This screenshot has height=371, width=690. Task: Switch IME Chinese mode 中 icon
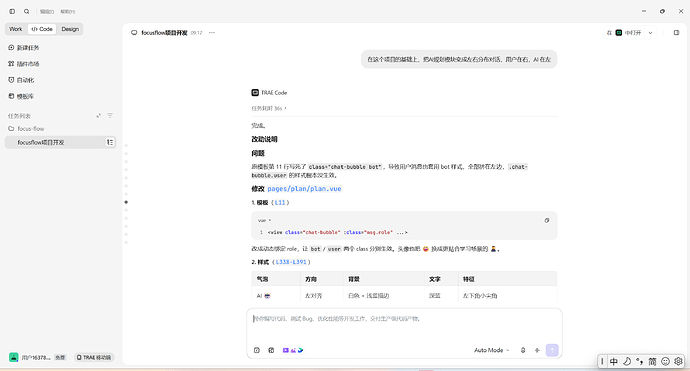[x=613, y=362]
